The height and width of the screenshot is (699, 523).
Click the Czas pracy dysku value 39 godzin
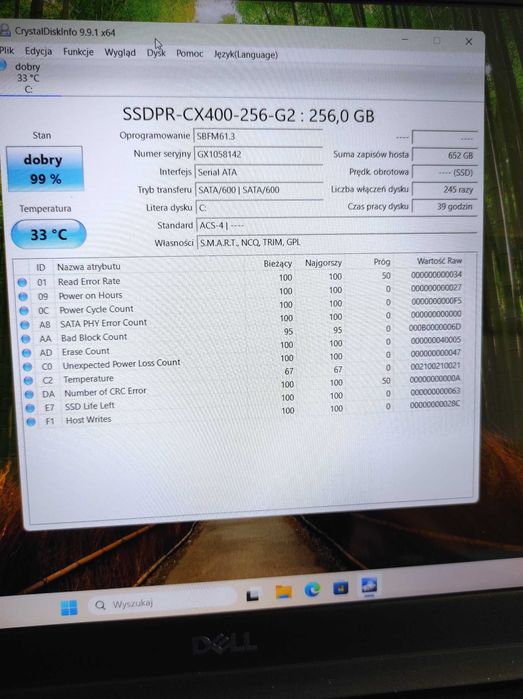pyautogui.click(x=445, y=206)
